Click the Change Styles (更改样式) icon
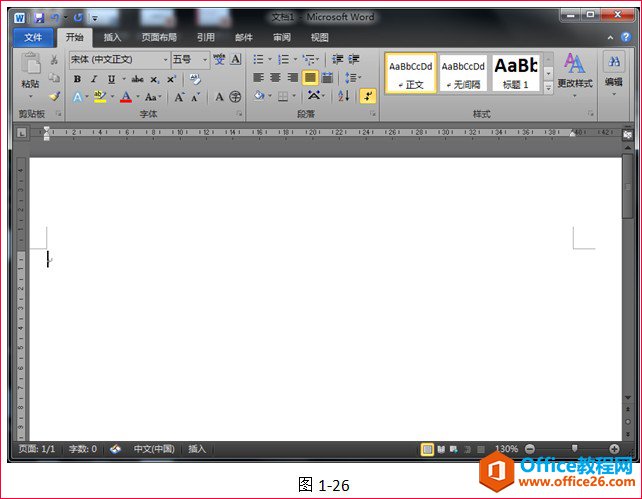 tap(574, 72)
